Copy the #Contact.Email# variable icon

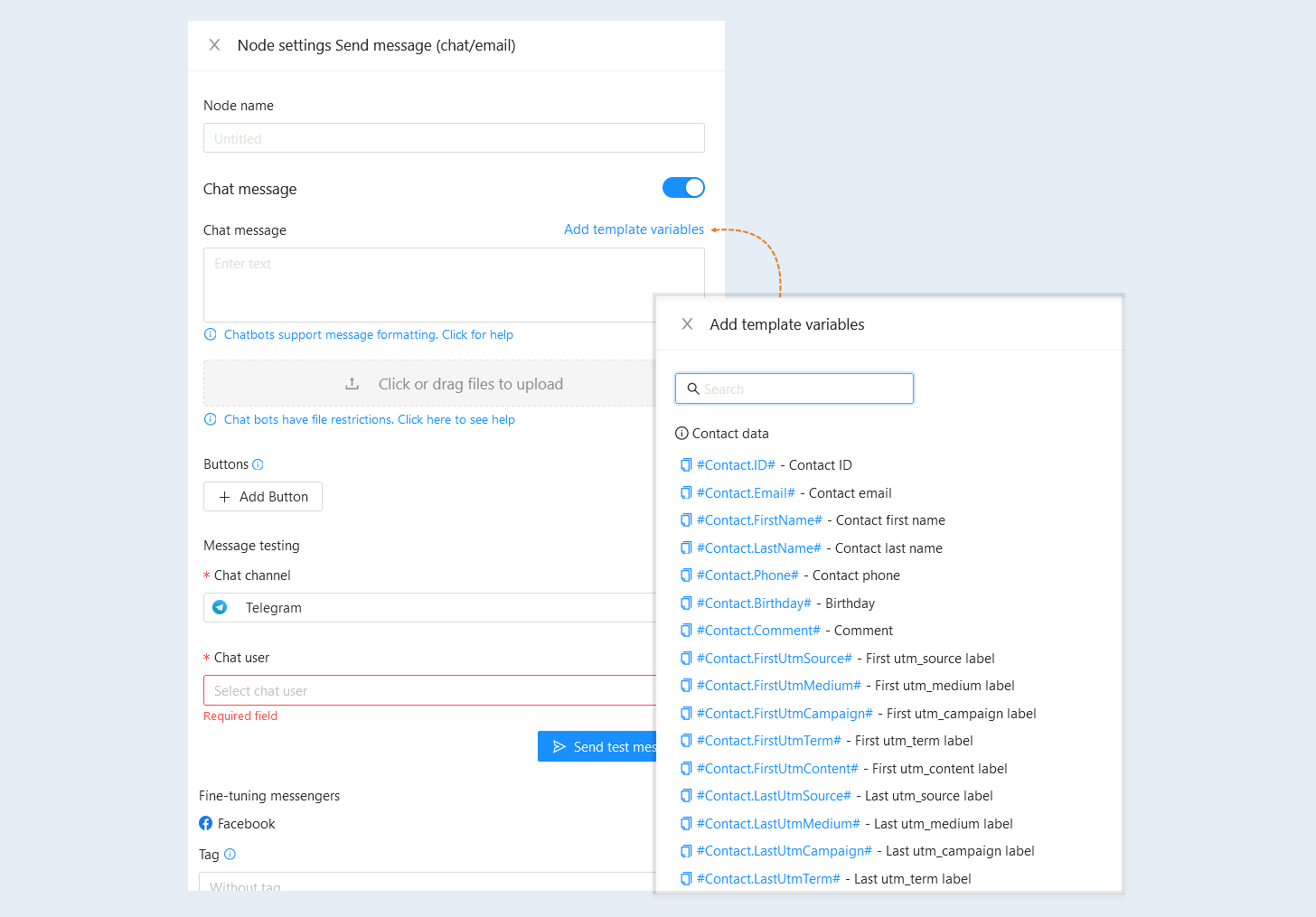pyautogui.click(x=686, y=493)
